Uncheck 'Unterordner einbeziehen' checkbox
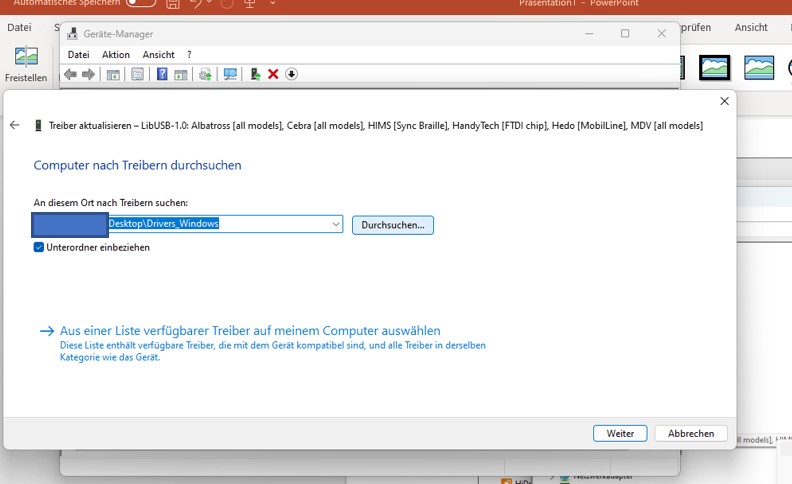The image size is (792, 484). [x=39, y=247]
